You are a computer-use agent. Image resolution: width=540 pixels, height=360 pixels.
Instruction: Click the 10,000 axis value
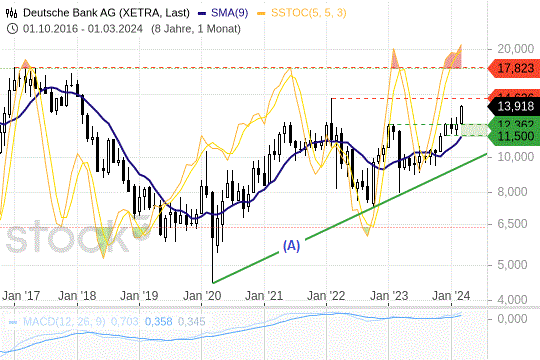(x=516, y=157)
